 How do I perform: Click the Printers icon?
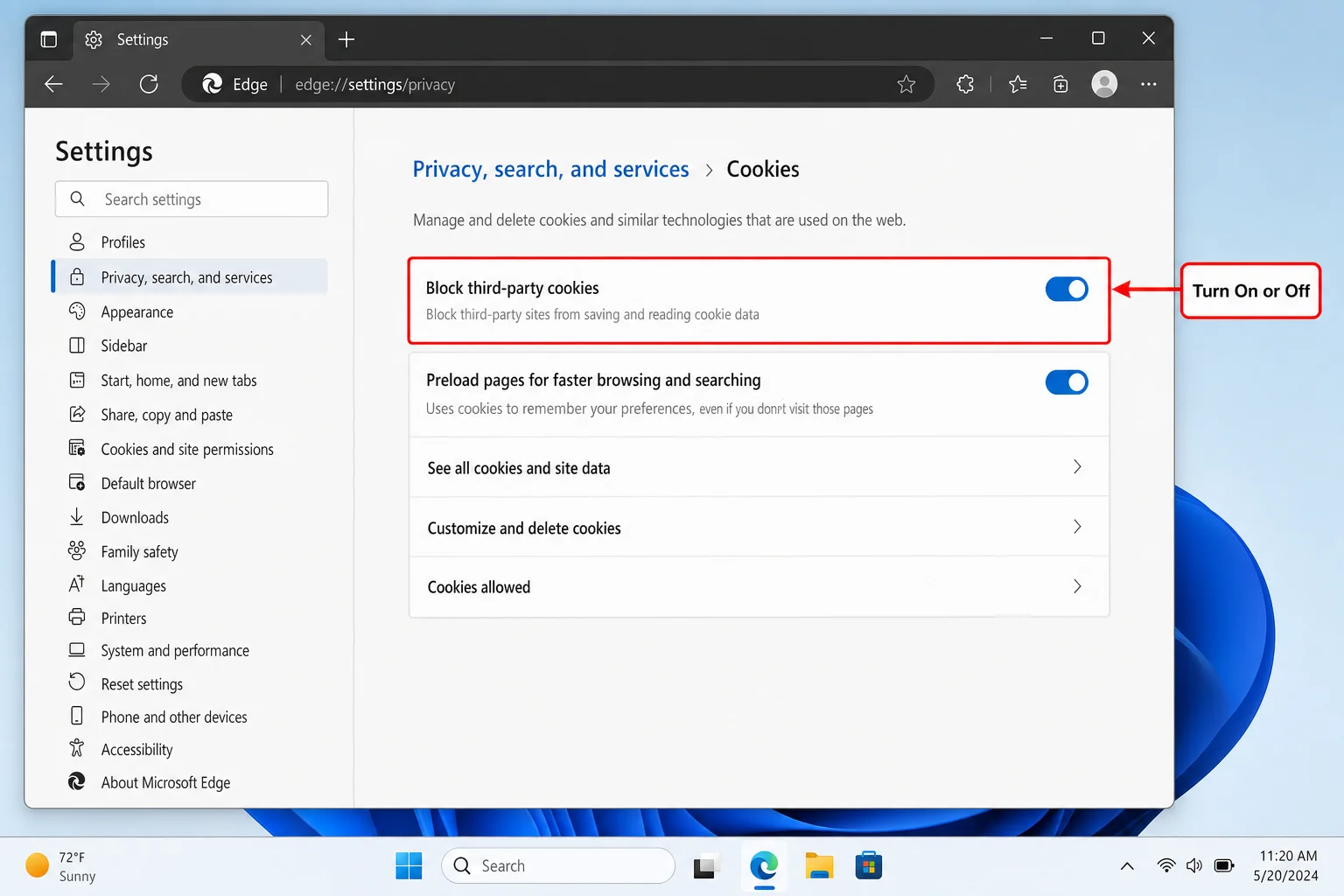coord(77,617)
